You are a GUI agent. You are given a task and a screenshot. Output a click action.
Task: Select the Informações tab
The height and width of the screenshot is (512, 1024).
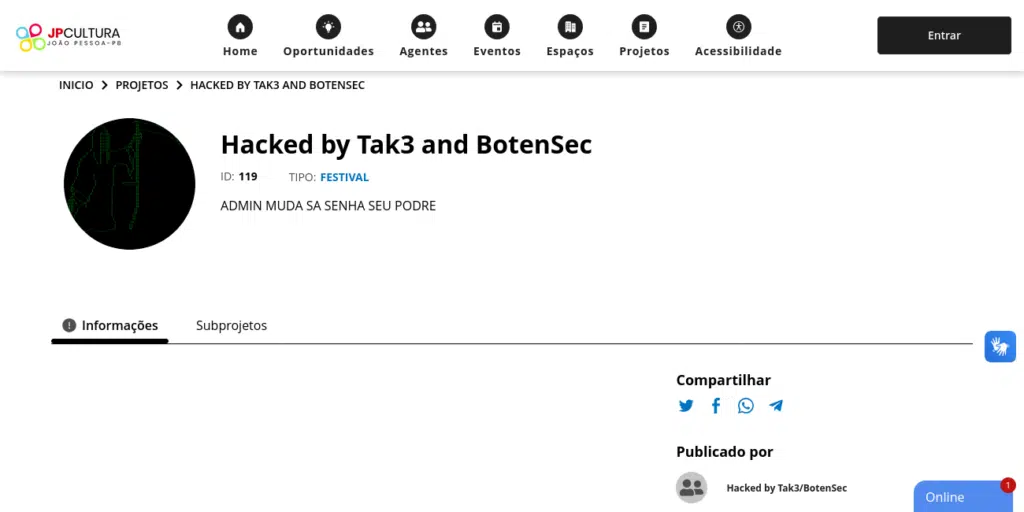click(110, 326)
